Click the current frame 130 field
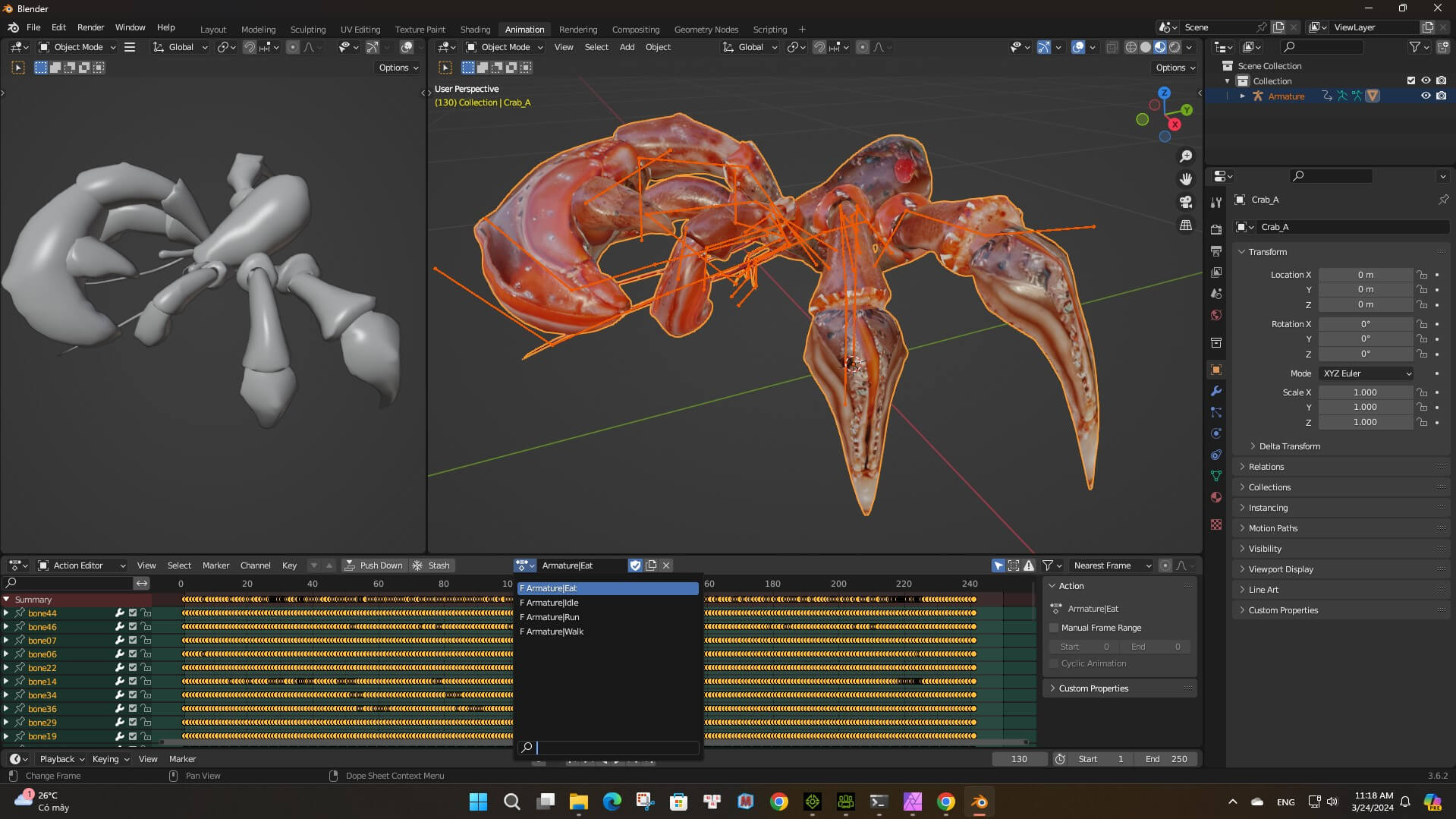Image resolution: width=1456 pixels, height=819 pixels. pos(1019,759)
